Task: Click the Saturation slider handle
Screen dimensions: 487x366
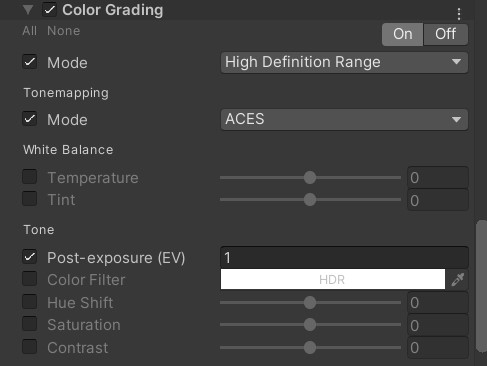Action: click(x=310, y=325)
